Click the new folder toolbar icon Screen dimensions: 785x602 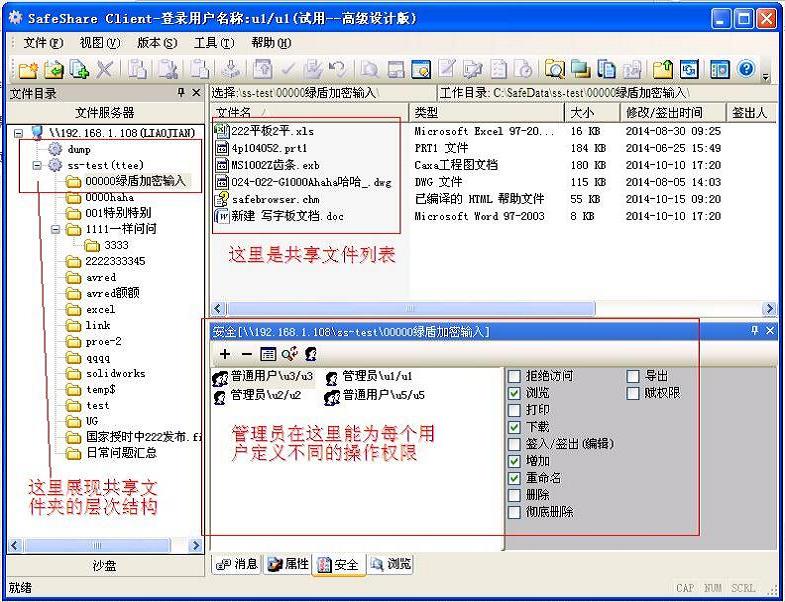pos(28,70)
